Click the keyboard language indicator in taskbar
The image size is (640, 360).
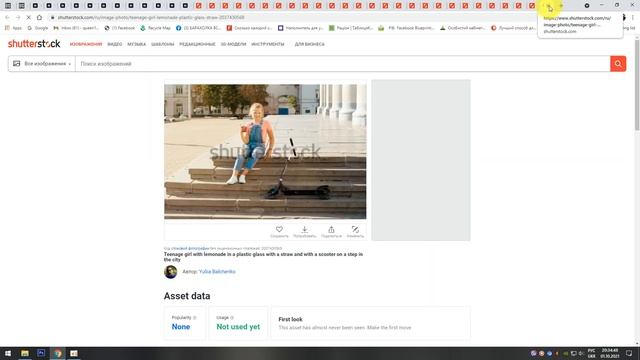(591, 353)
